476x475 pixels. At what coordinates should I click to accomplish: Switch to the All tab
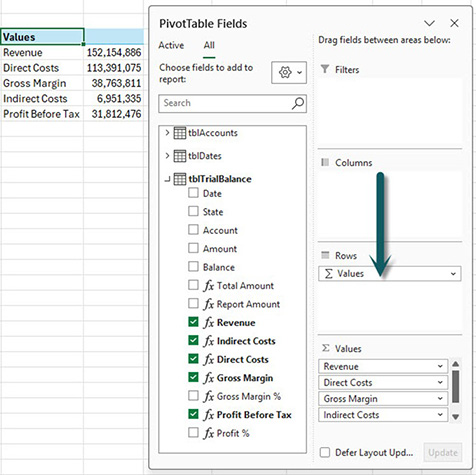coord(209,45)
